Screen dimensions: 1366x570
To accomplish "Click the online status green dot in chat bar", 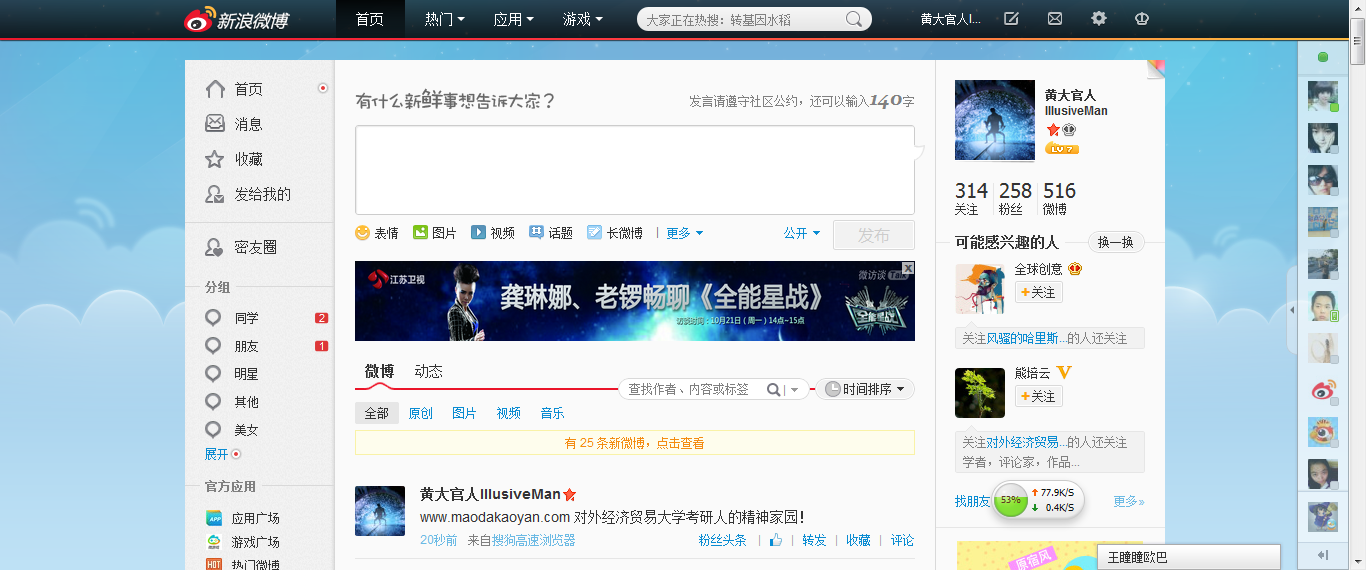I will click(x=1323, y=57).
